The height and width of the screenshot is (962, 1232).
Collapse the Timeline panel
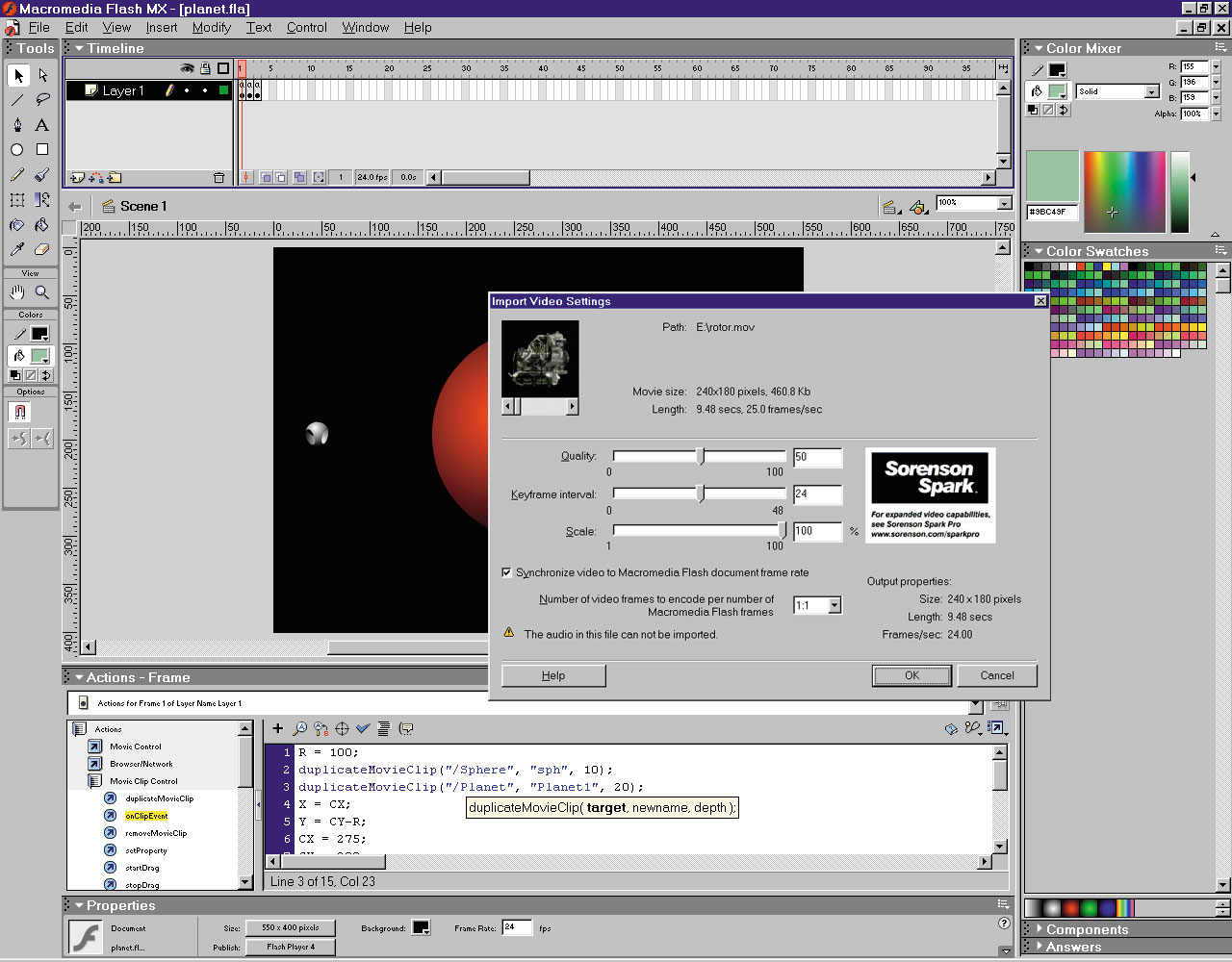80,48
